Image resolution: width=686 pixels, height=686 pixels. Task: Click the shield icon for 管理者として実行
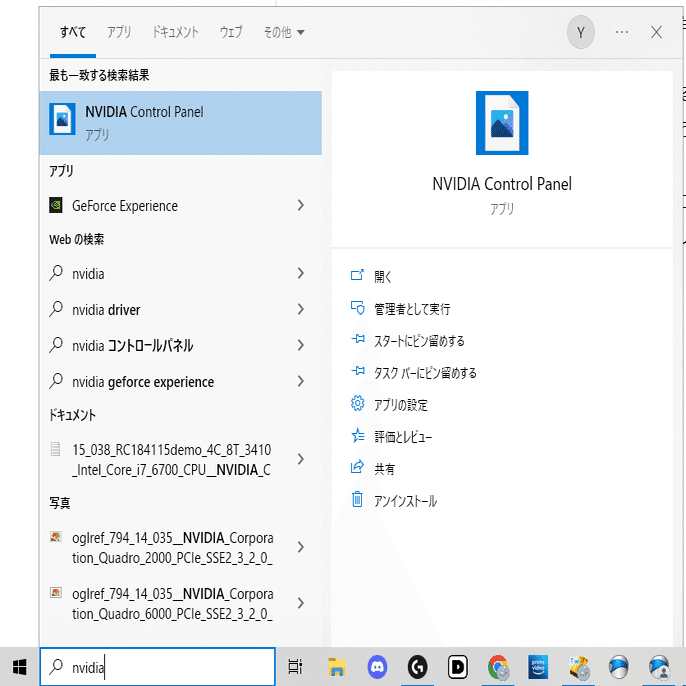point(357,308)
